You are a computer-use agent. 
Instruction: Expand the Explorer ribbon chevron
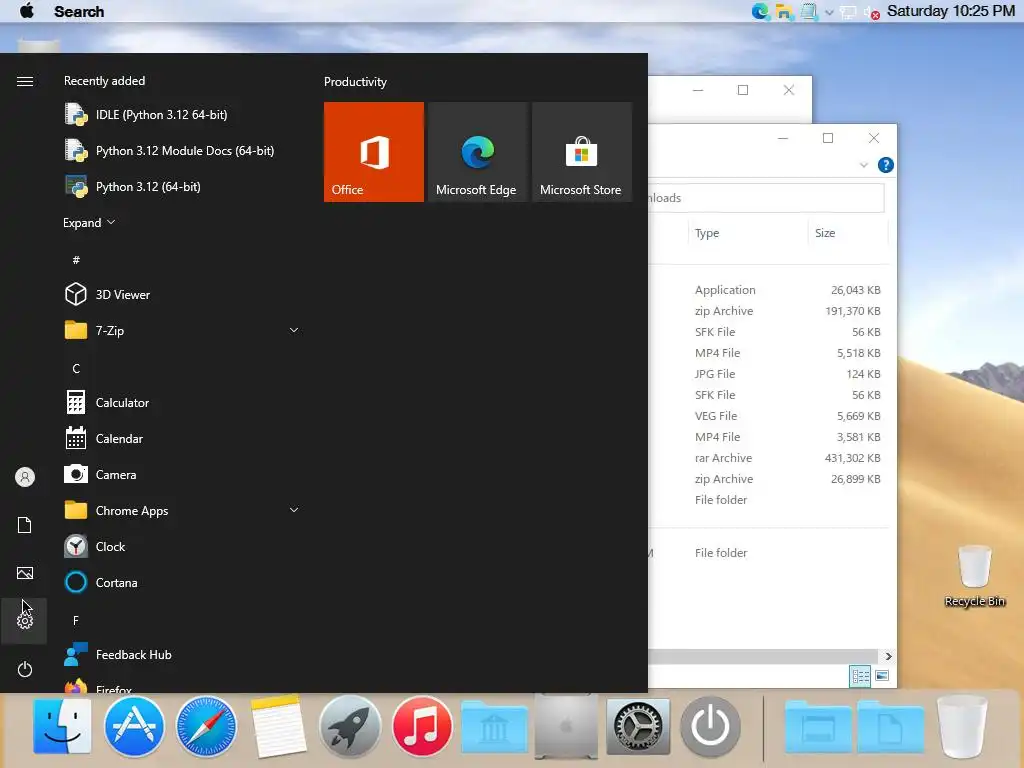point(864,165)
